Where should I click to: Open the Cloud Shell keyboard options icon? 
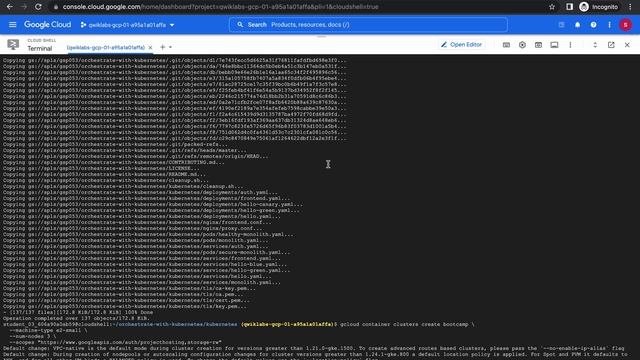click(506, 45)
